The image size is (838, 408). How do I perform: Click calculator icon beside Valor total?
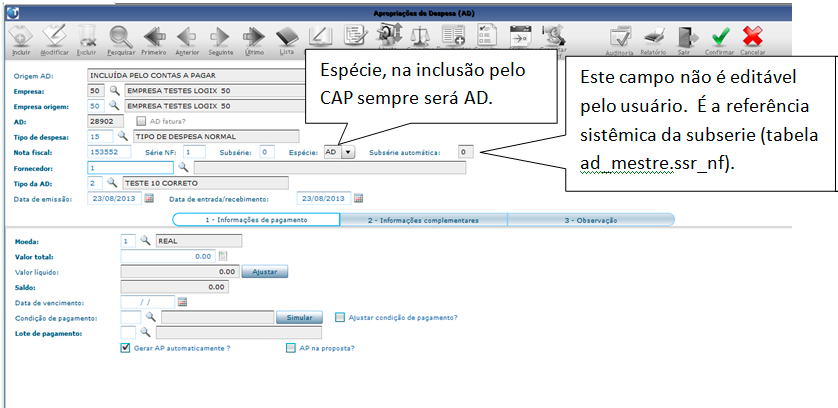[x=223, y=256]
